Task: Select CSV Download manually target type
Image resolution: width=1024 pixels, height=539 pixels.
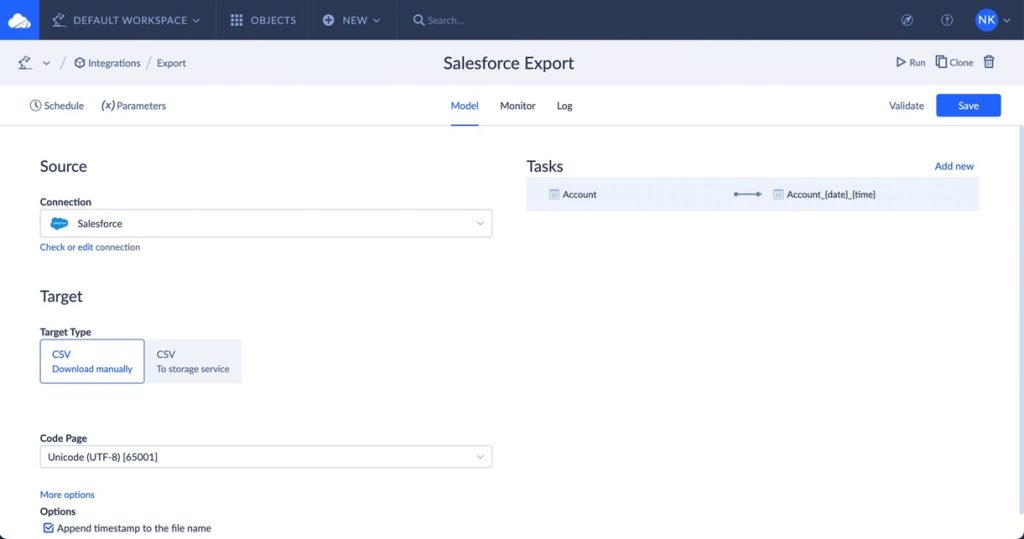Action: [x=92, y=361]
